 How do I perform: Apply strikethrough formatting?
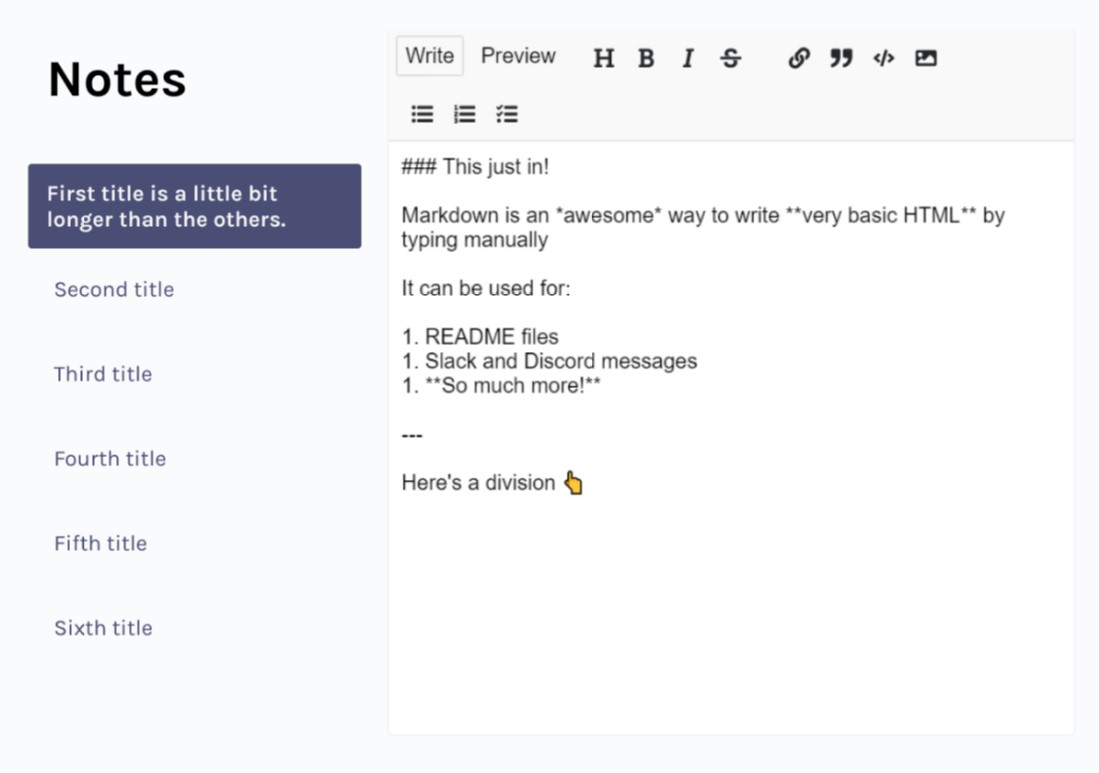point(731,58)
